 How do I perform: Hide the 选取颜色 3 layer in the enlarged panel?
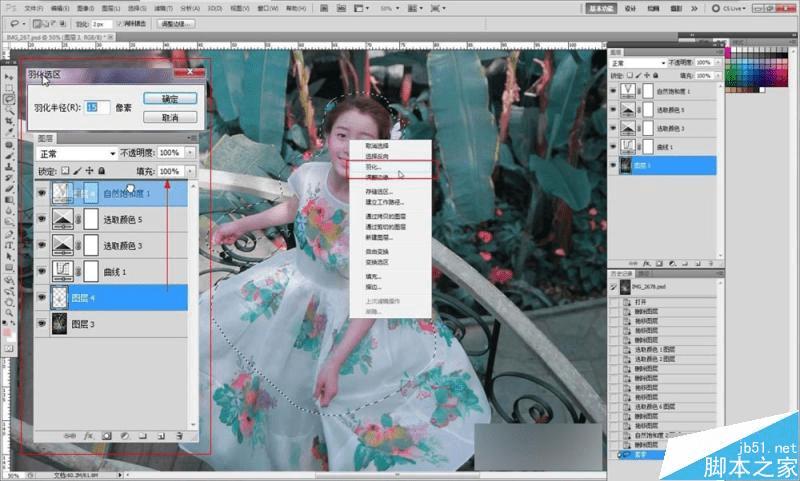coord(42,245)
